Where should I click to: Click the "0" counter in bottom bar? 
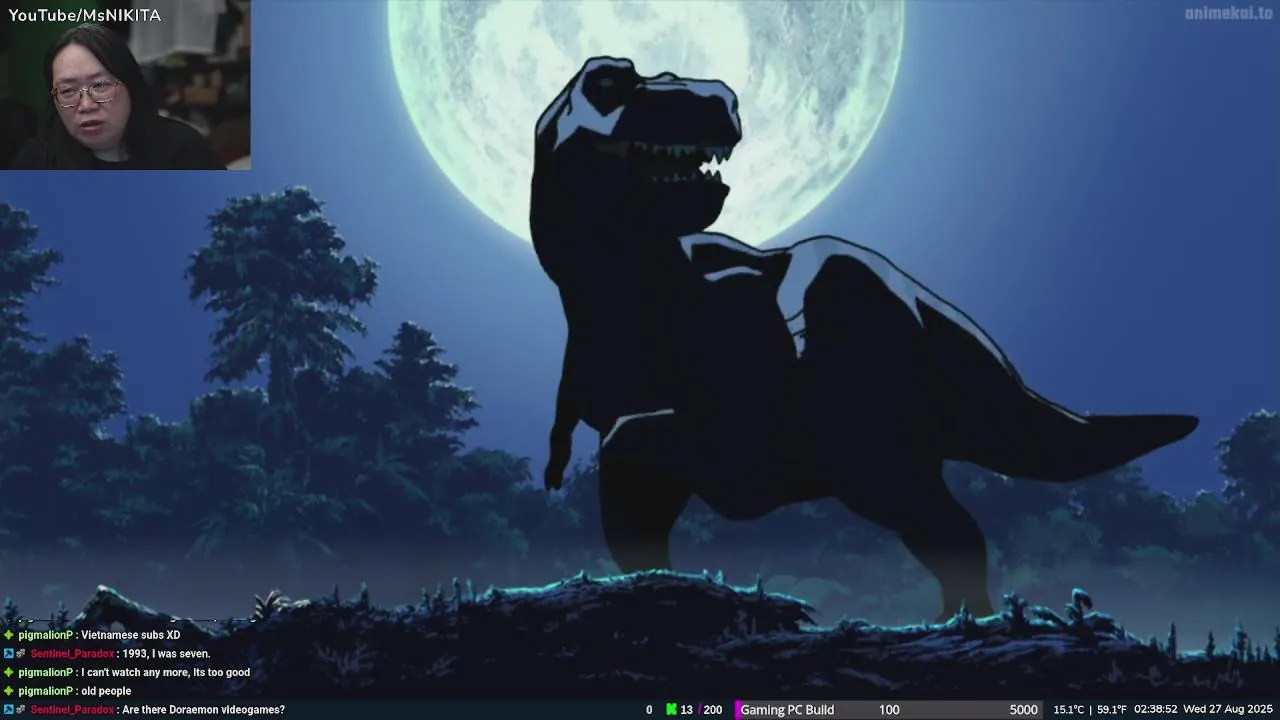click(x=649, y=710)
